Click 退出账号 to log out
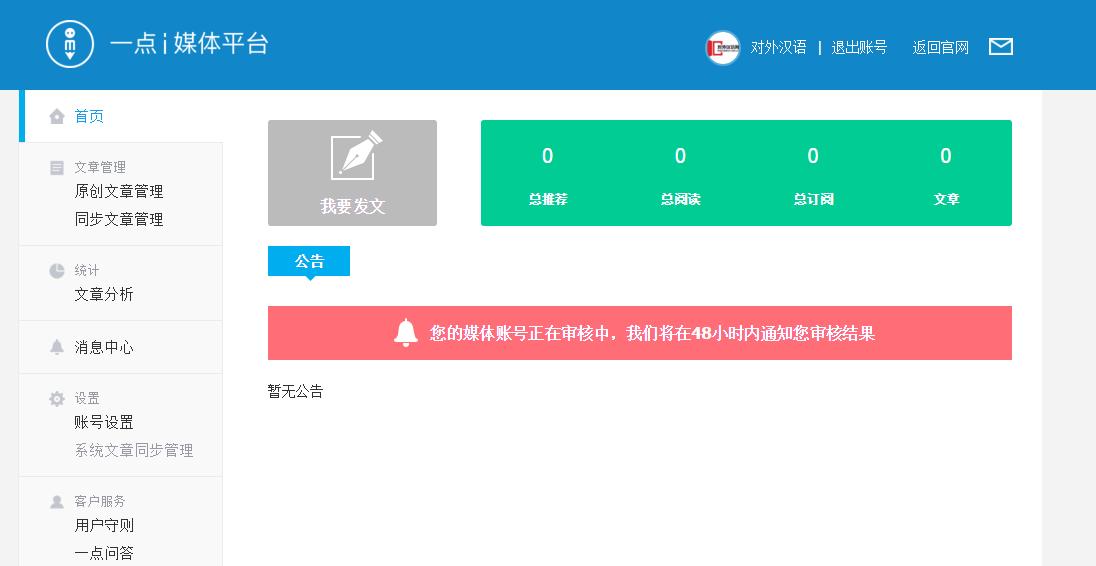The image size is (1096, 566). pyautogui.click(x=859, y=48)
